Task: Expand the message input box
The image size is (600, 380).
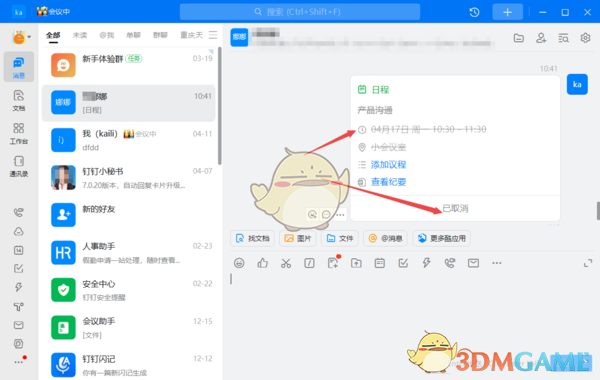Action: (x=588, y=263)
